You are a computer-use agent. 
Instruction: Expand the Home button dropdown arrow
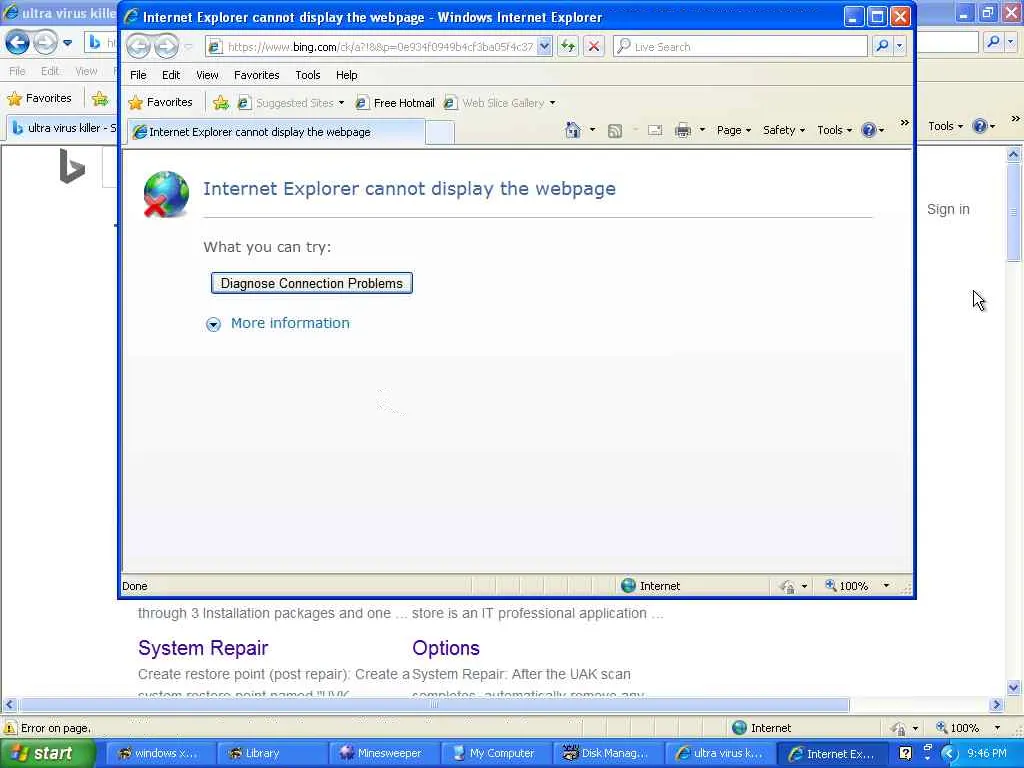pos(592,130)
